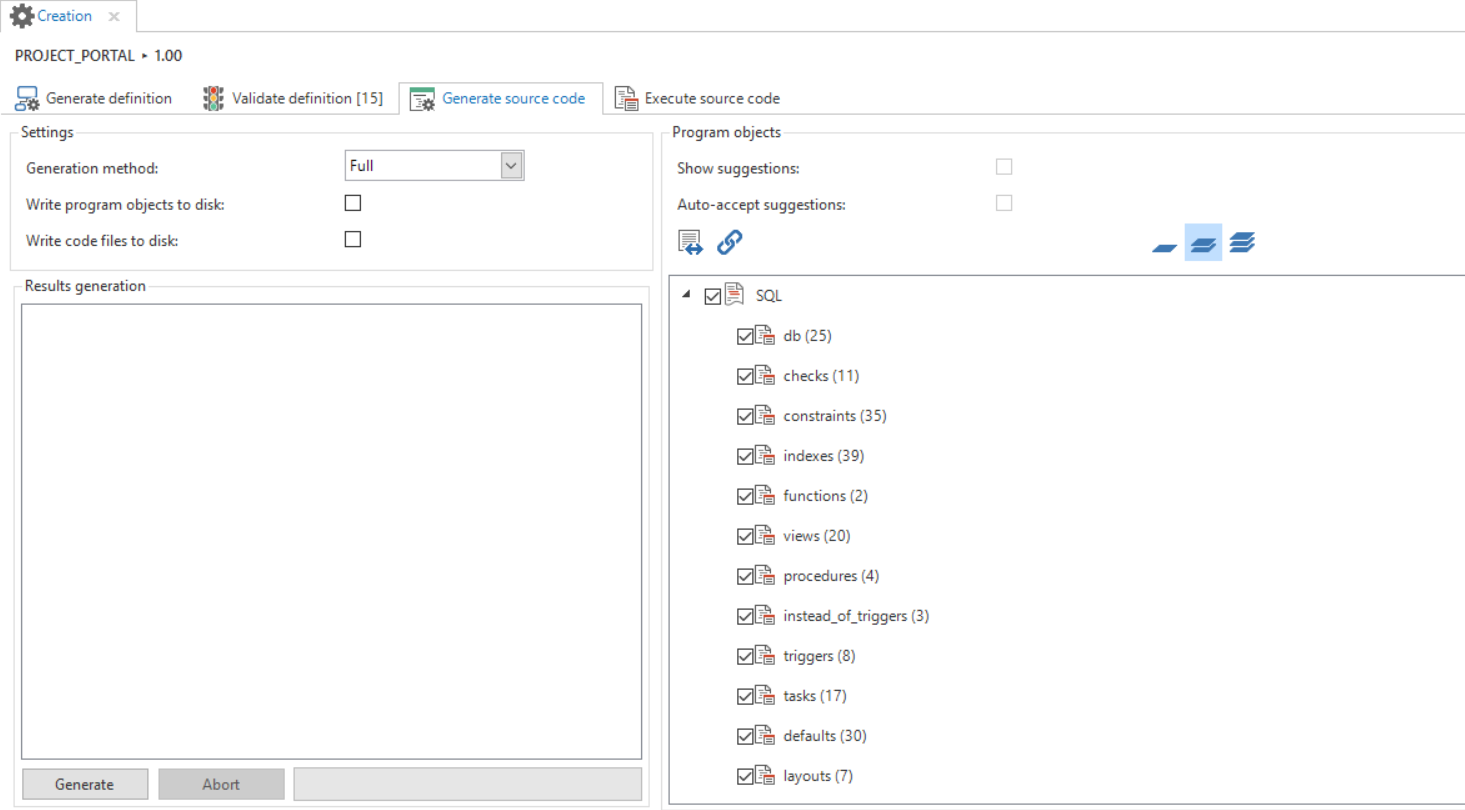Select the three-layer tree level icon

pyautogui.click(x=1242, y=243)
